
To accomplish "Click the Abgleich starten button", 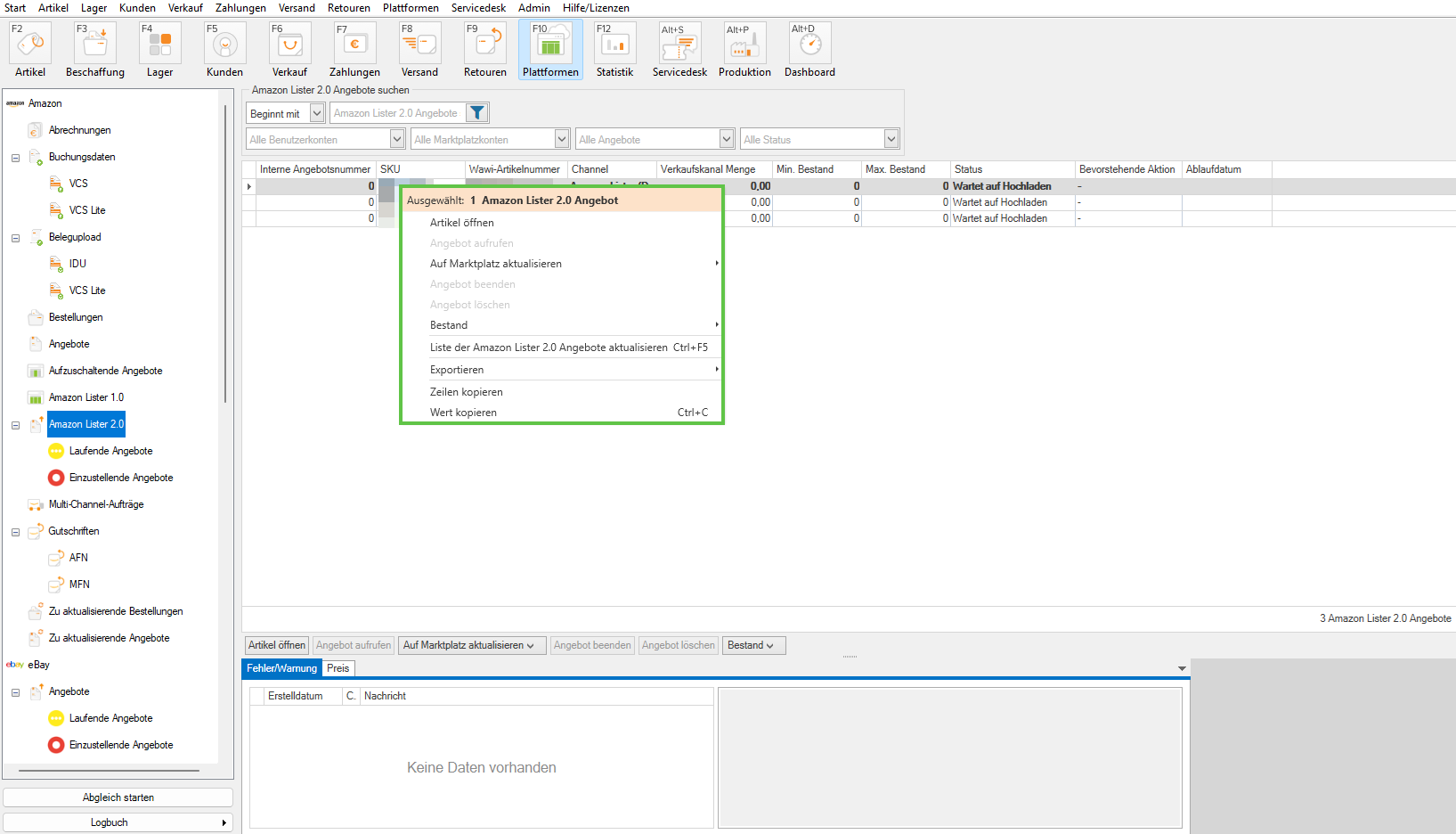I will pos(118,797).
